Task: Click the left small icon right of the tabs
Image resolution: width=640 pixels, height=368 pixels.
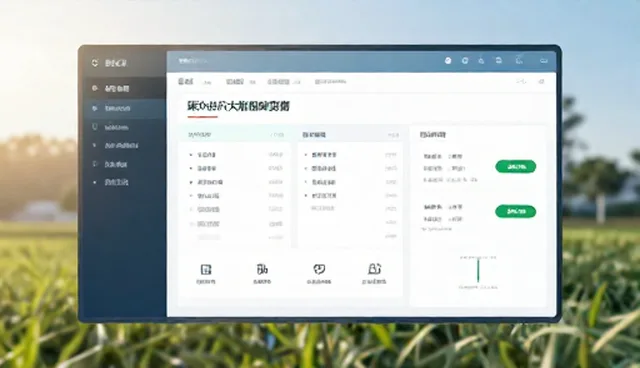Action: click(x=521, y=82)
